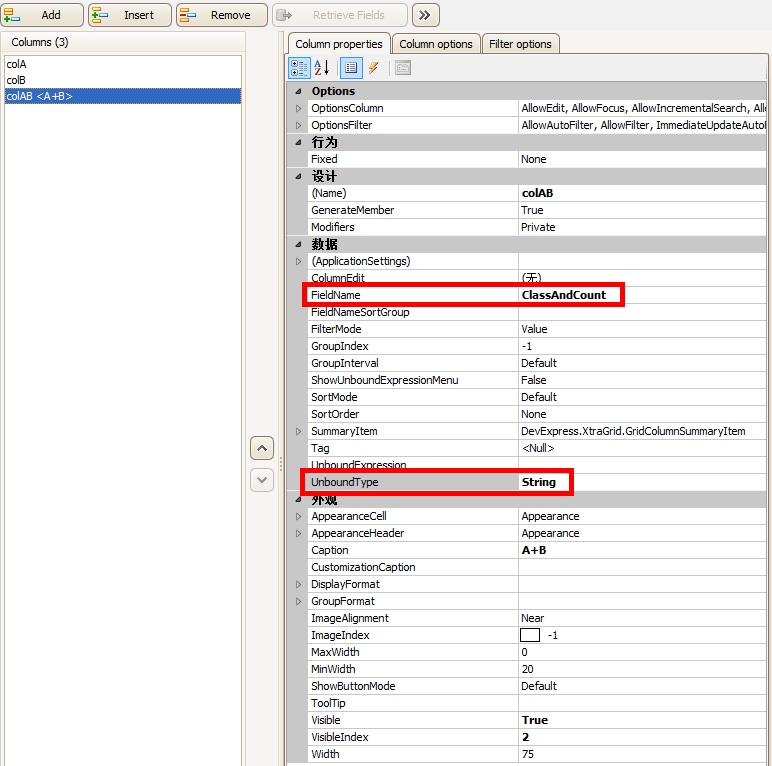Click the Remove column button

[x=222, y=15]
